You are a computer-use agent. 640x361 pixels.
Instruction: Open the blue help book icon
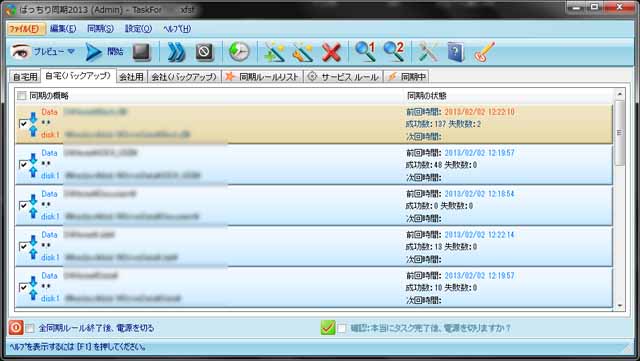tap(456, 52)
